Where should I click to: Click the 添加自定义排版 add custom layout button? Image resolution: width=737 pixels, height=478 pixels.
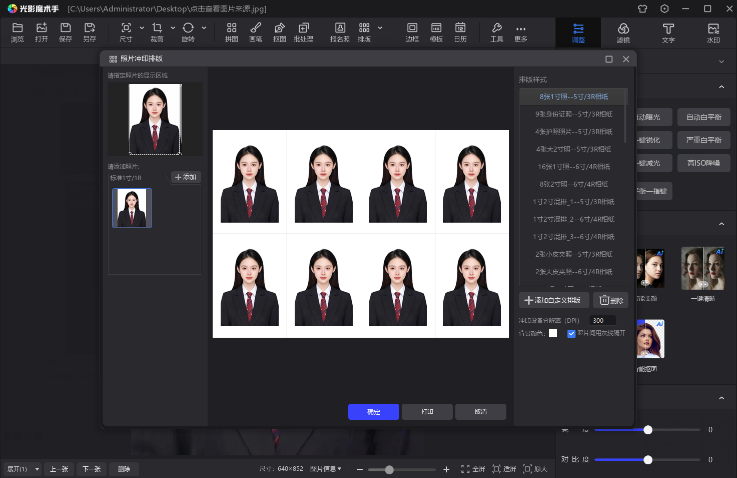552,300
